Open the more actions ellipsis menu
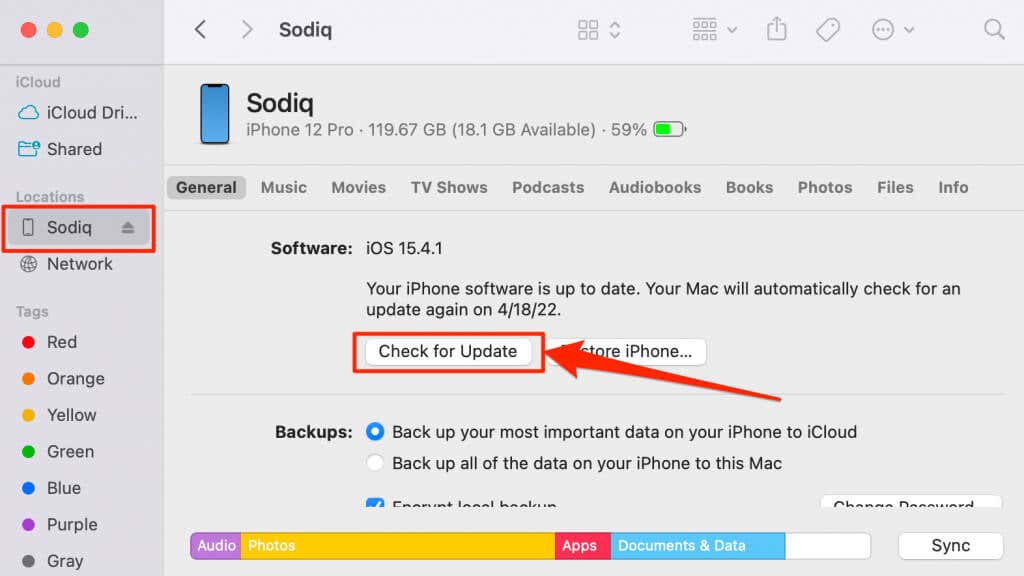This screenshot has width=1024, height=576. point(893,29)
